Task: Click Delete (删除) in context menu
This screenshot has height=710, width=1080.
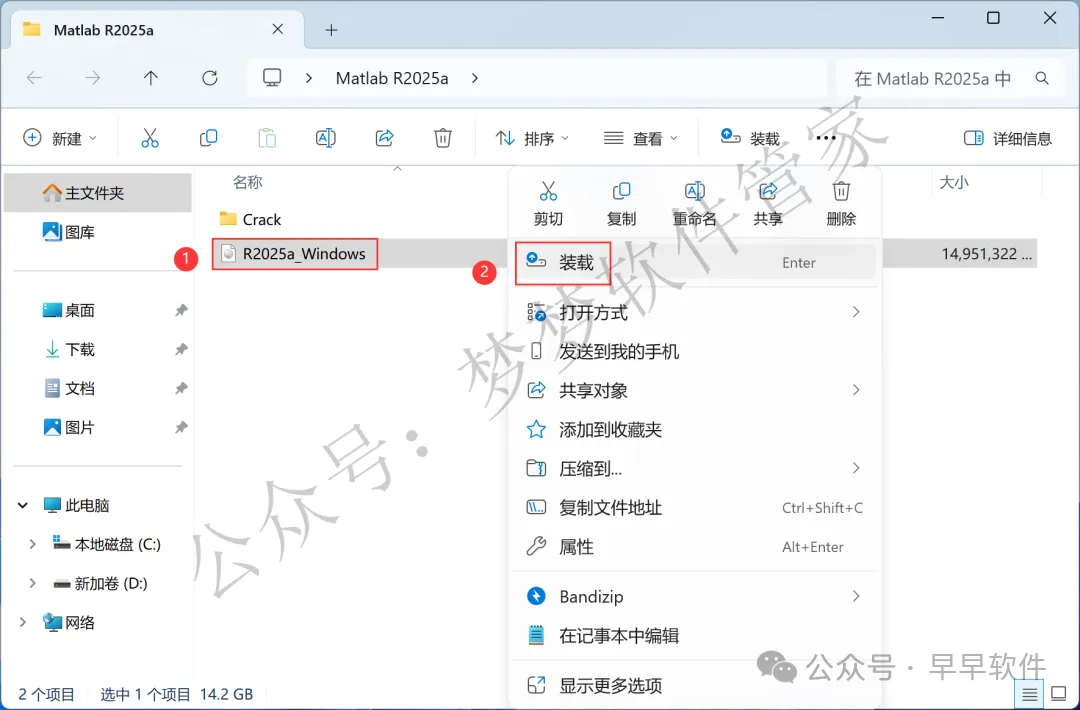Action: click(841, 204)
